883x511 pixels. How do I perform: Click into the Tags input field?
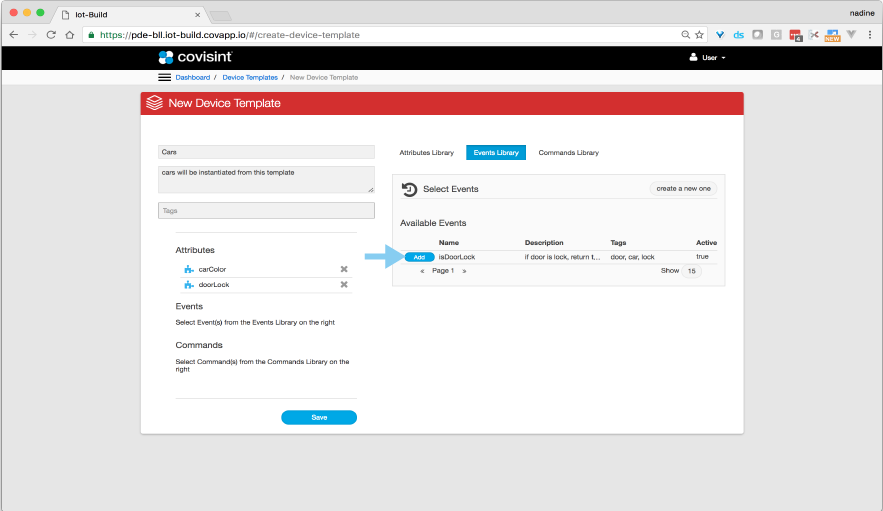pyautogui.click(x=266, y=211)
